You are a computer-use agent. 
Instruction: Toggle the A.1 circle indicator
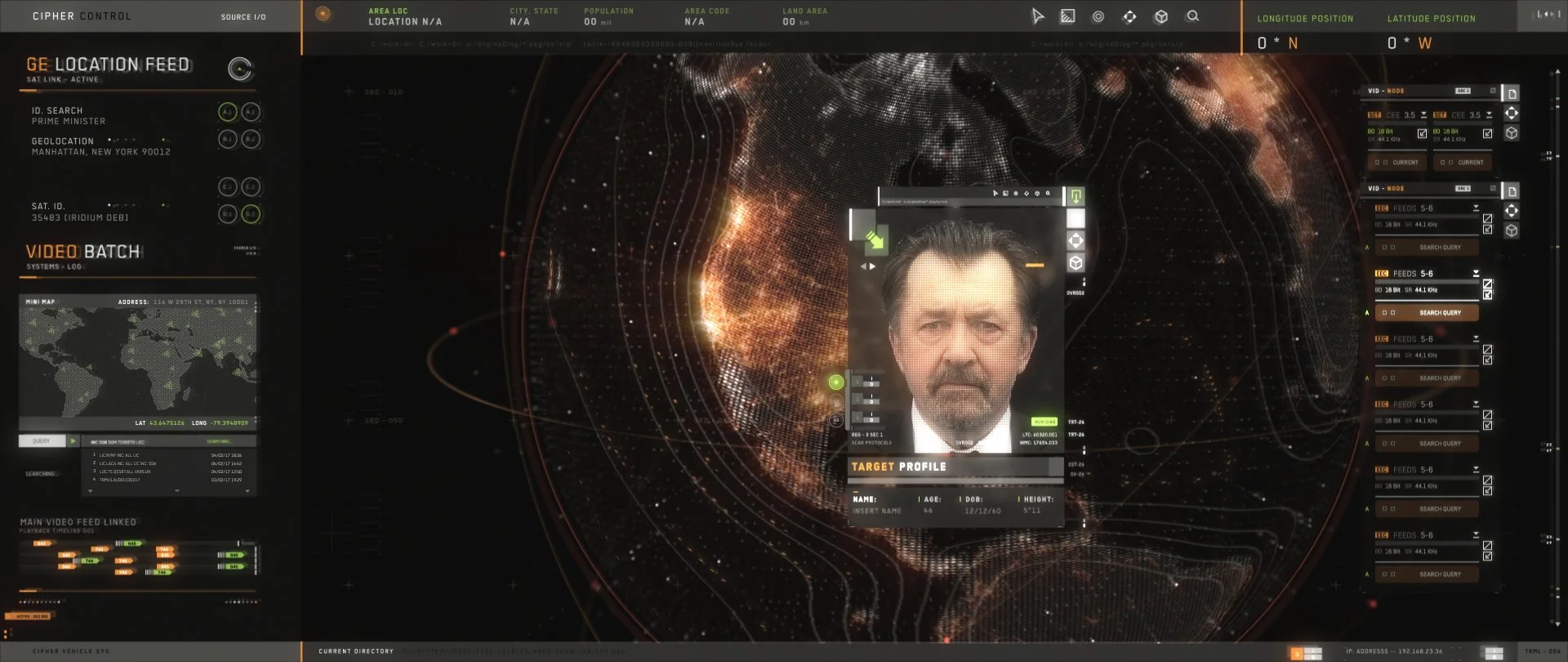tap(227, 112)
